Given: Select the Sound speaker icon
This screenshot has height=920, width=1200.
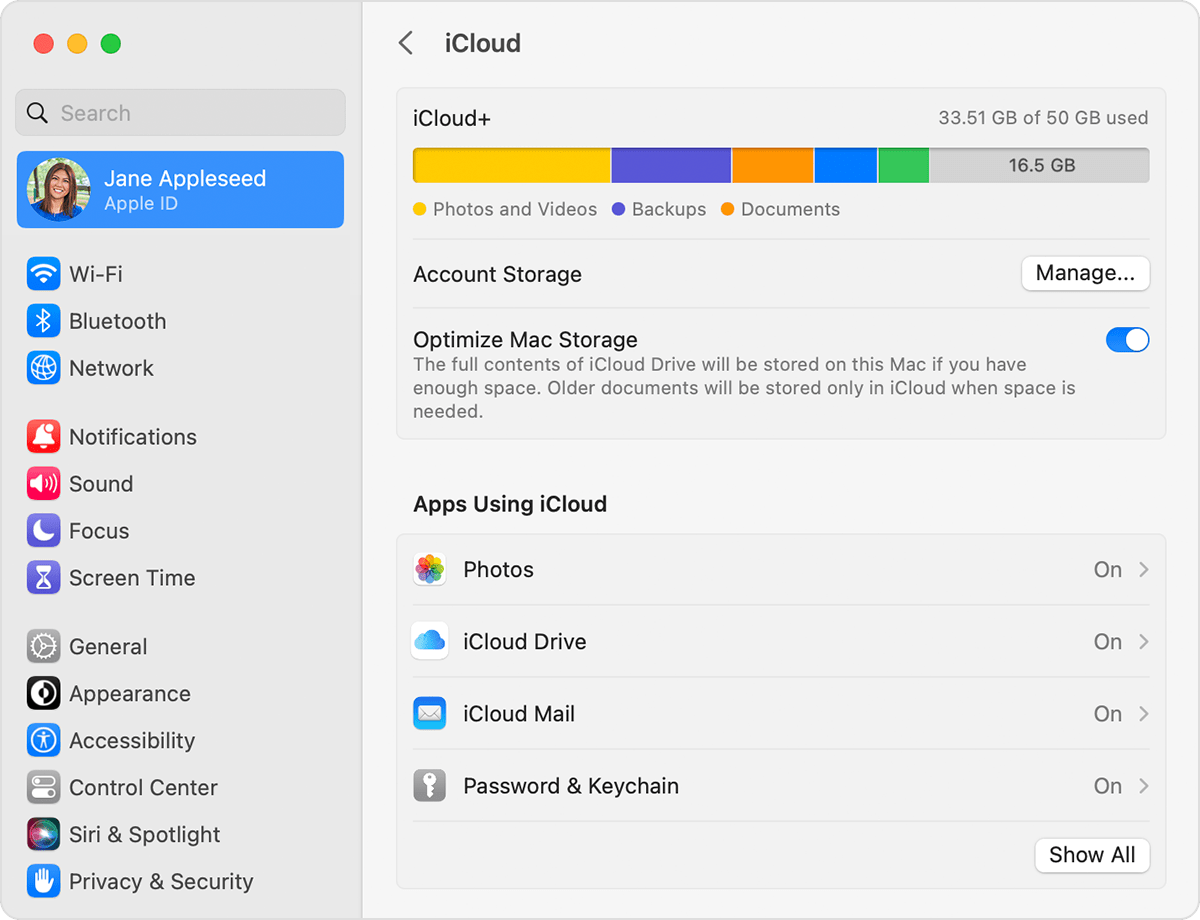Looking at the screenshot, I should [43, 483].
